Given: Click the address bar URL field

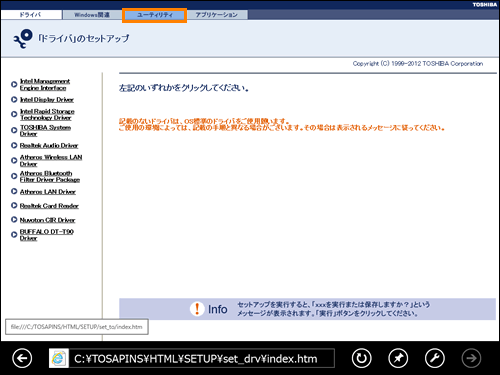Looking at the screenshot, I should [x=202, y=358].
